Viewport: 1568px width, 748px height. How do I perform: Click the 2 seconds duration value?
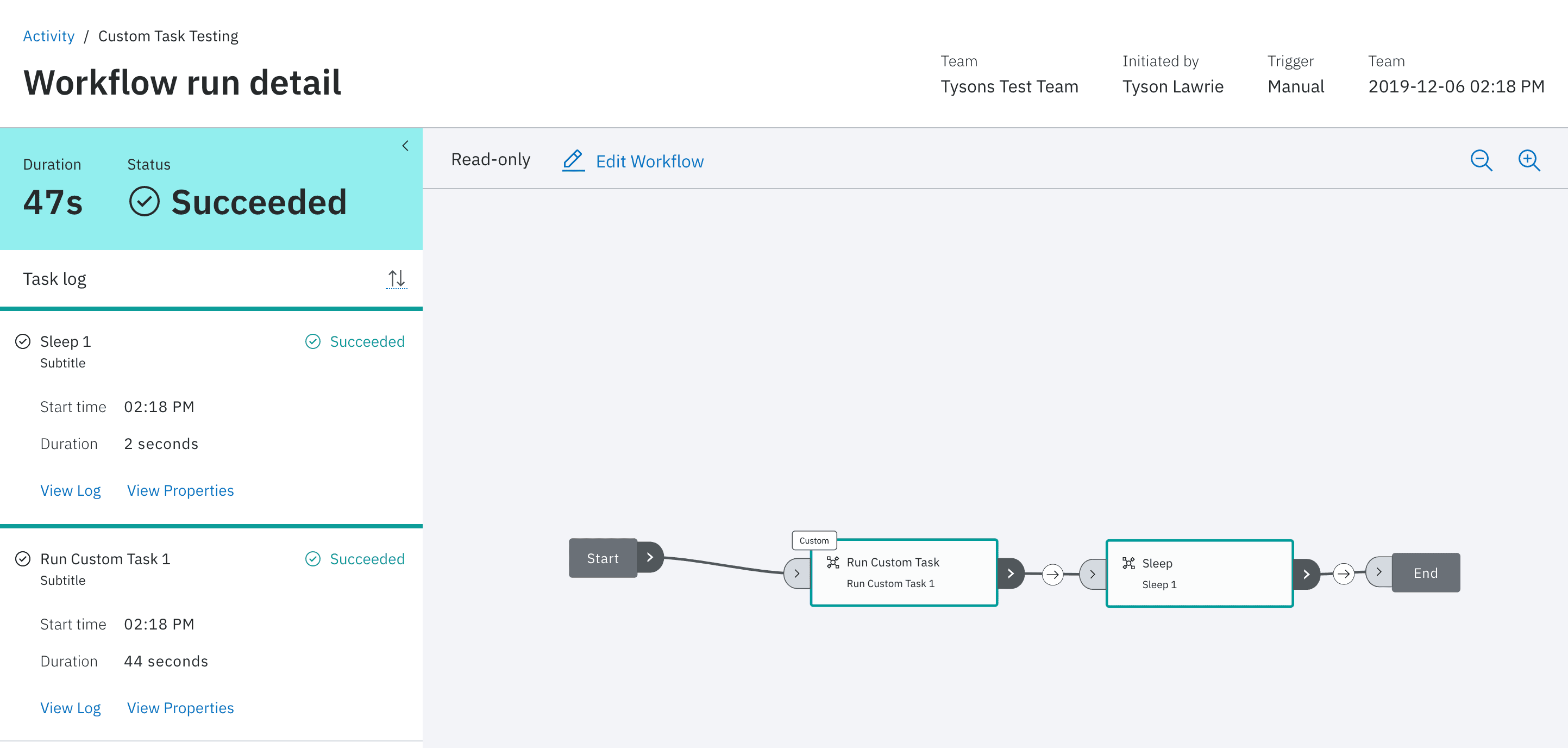[161, 444]
